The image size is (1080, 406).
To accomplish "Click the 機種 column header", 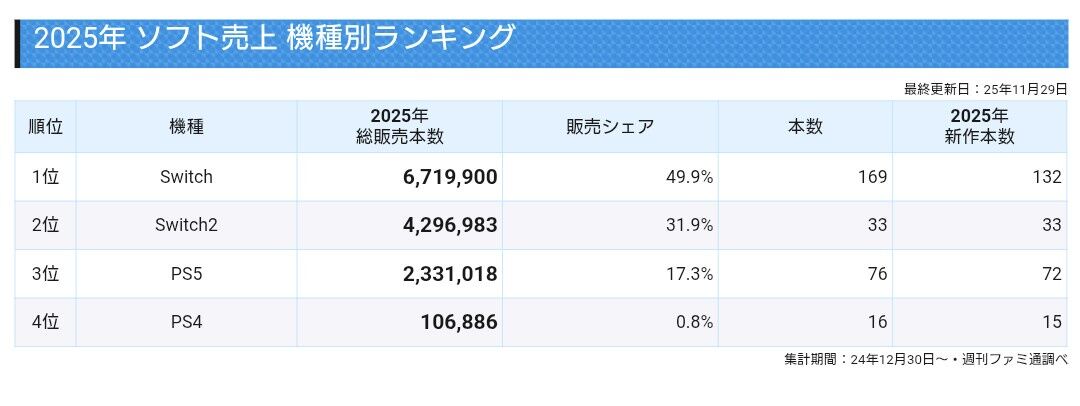I will [186, 127].
